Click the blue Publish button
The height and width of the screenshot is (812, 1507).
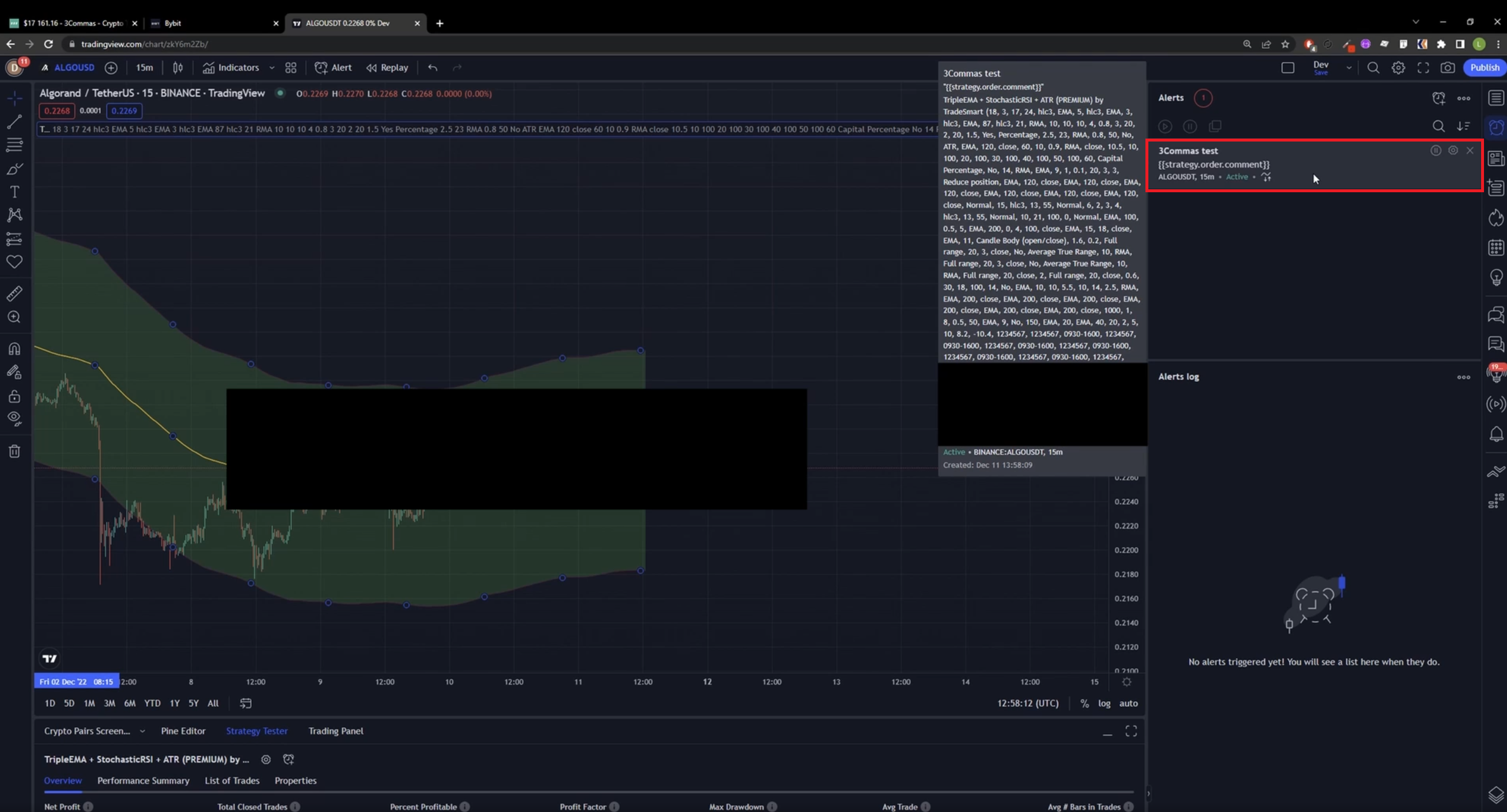click(1484, 68)
